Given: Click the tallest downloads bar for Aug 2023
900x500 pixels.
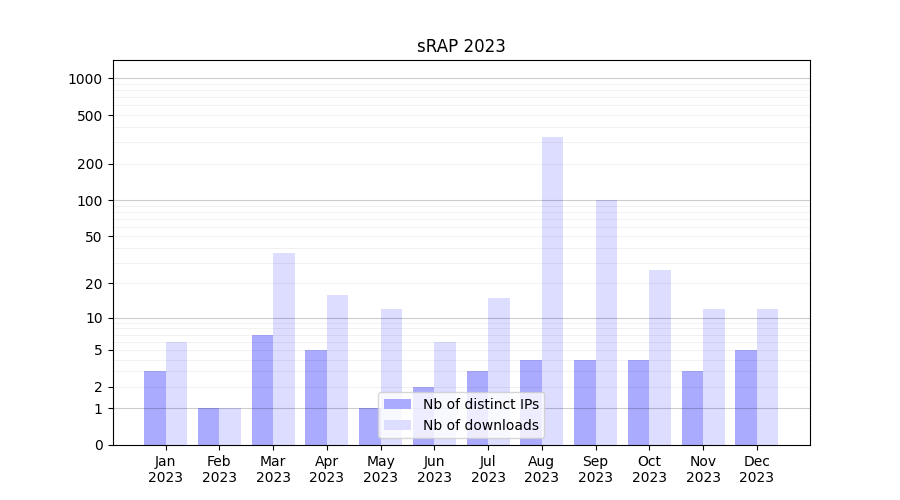Looking at the screenshot, I should coord(552,290).
